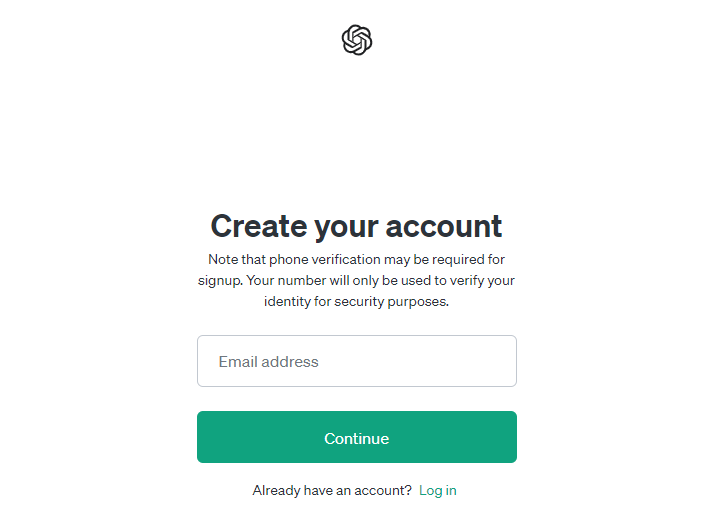Click the 'signup. Your number' text line
The height and width of the screenshot is (512, 723).
[x=356, y=280]
